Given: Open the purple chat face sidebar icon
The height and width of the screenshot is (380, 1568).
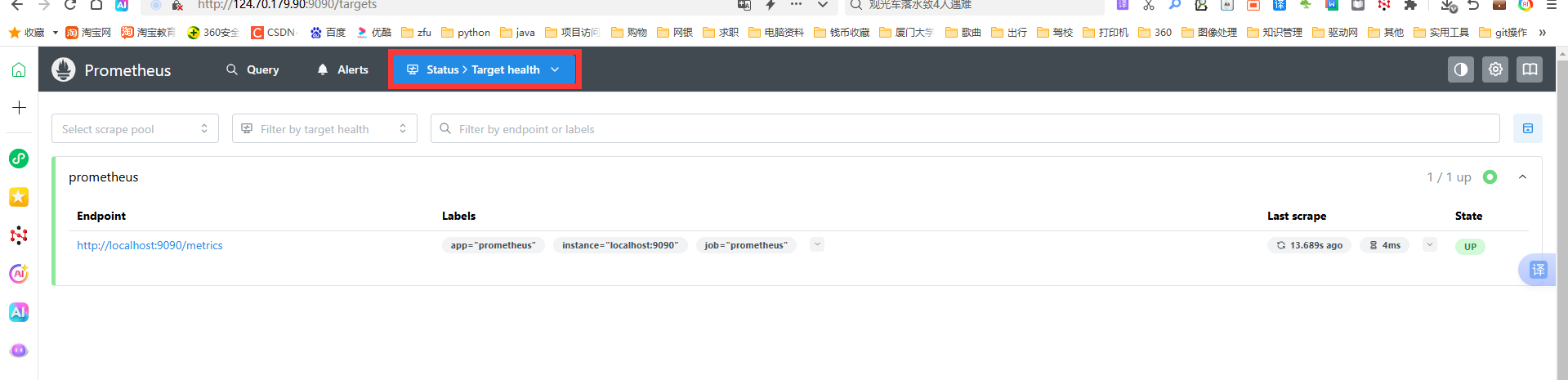Looking at the screenshot, I should (x=19, y=351).
